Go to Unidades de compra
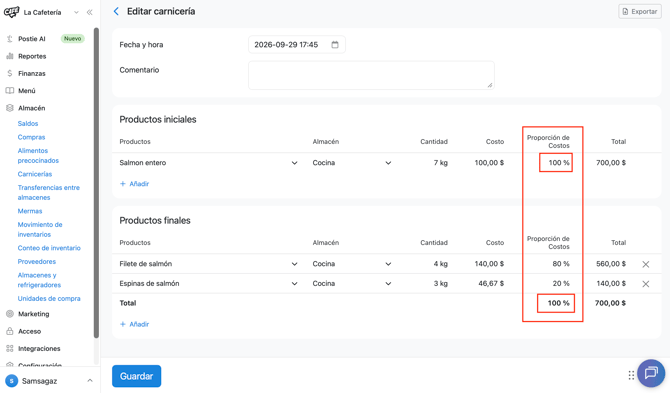The height and width of the screenshot is (393, 670). 49,299
